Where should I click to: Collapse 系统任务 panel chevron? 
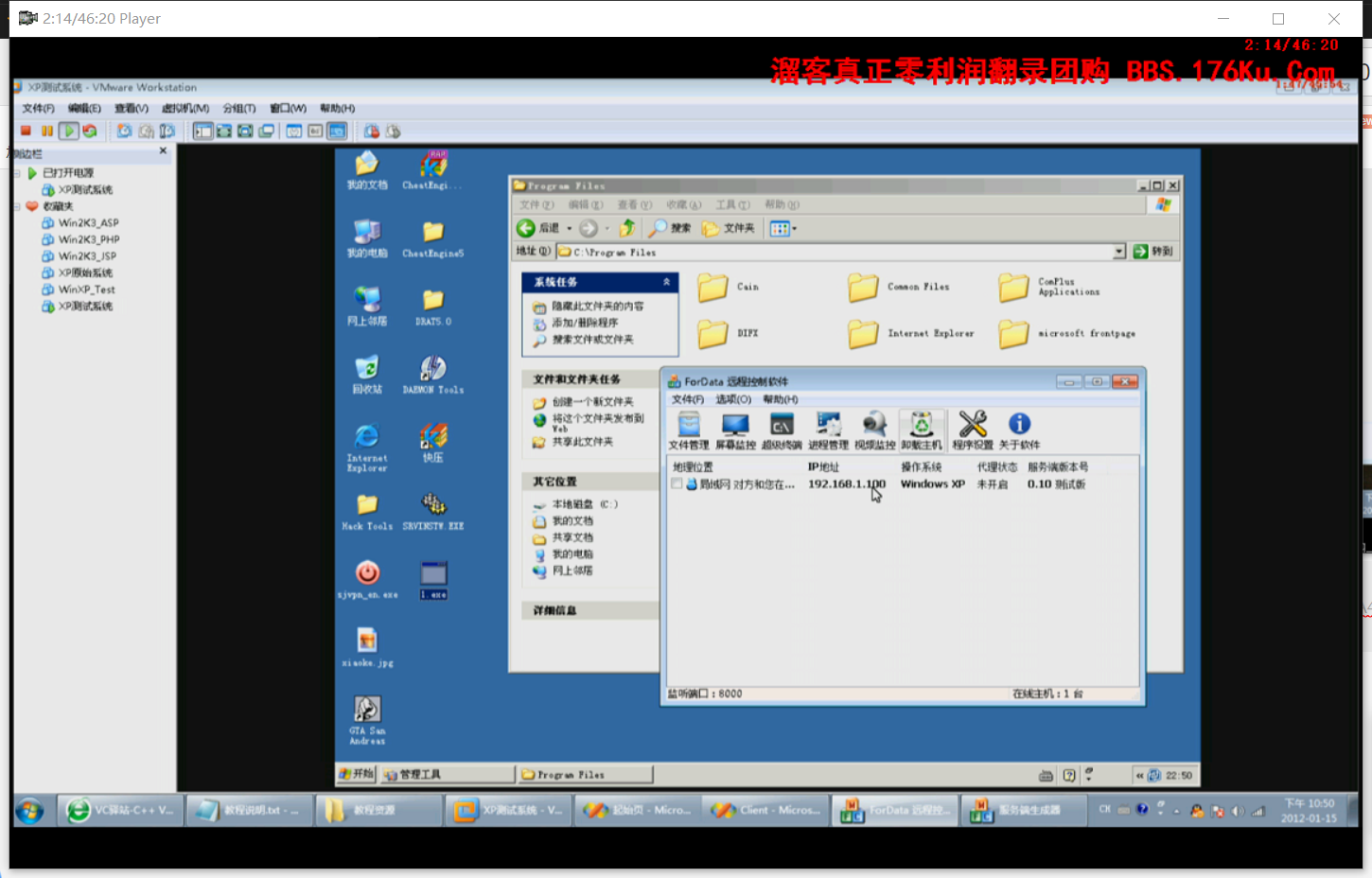[666, 282]
